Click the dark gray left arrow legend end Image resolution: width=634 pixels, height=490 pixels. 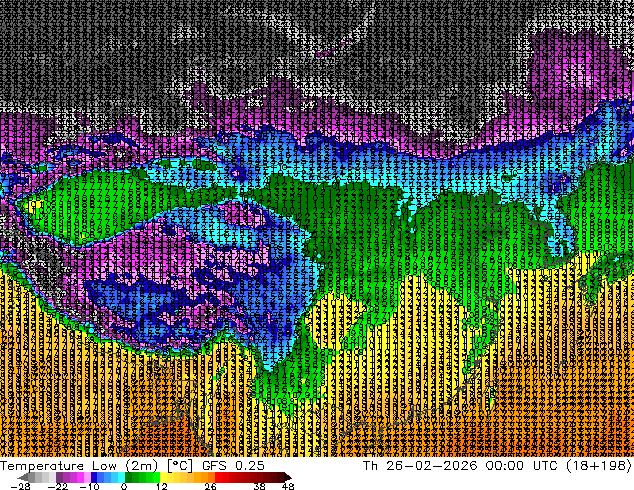click(x=23, y=477)
